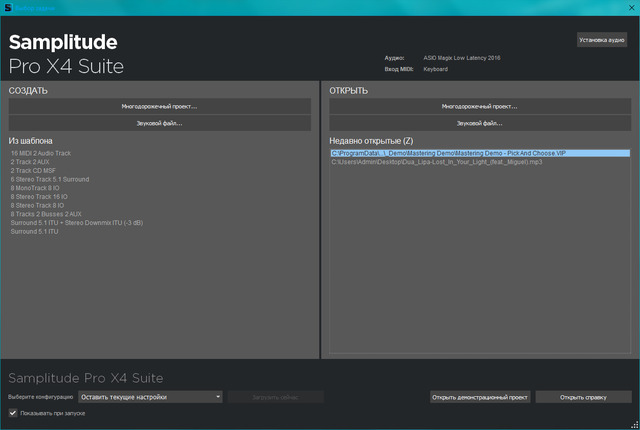Click the Открыть справку help button
The height and width of the screenshot is (430, 640).
click(x=584, y=397)
